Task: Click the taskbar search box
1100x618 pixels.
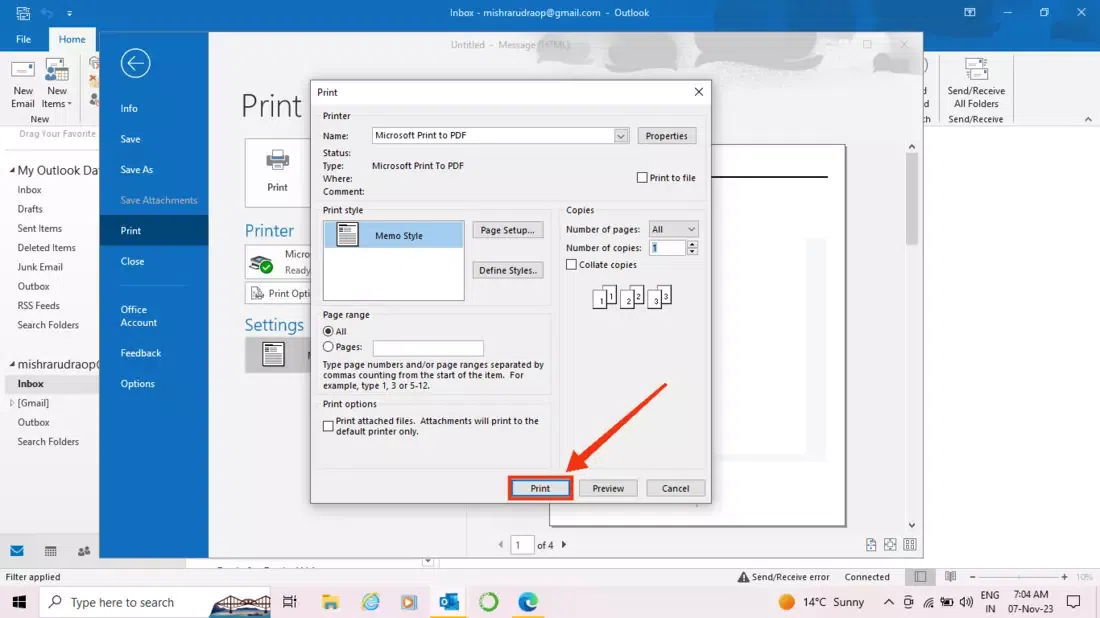Action: (x=154, y=602)
